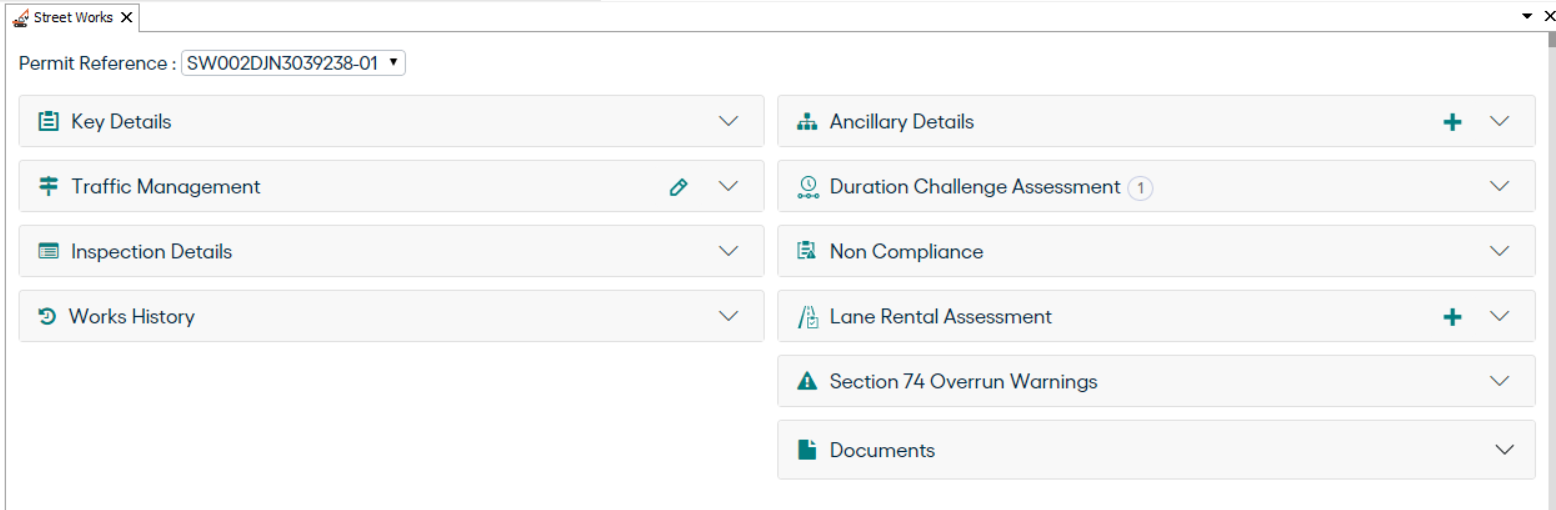Click the Inspection Details panel icon
The height and width of the screenshot is (510, 1556).
pyautogui.click(x=48, y=252)
